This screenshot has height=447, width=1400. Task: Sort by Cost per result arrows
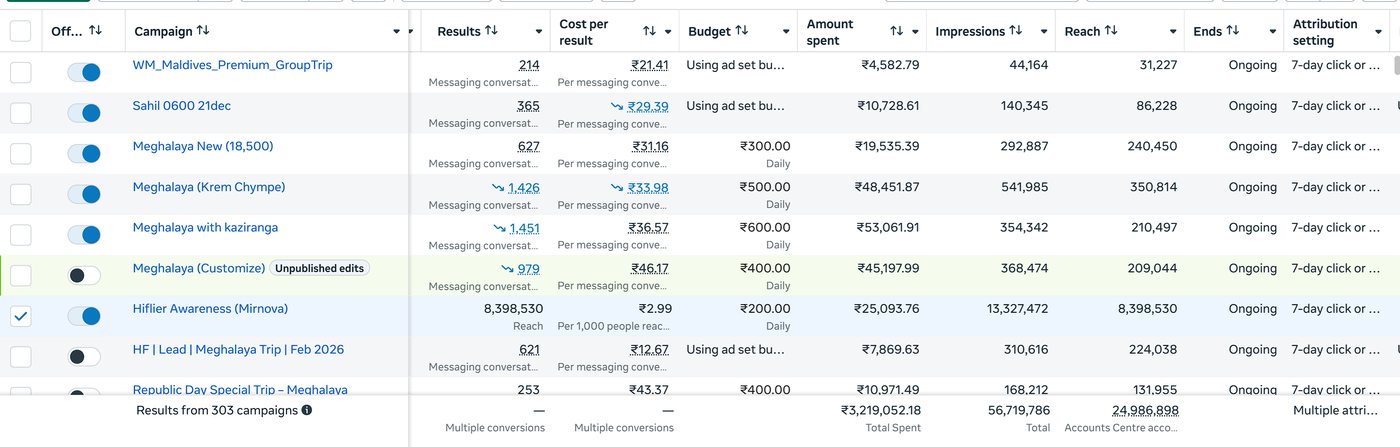click(x=649, y=31)
